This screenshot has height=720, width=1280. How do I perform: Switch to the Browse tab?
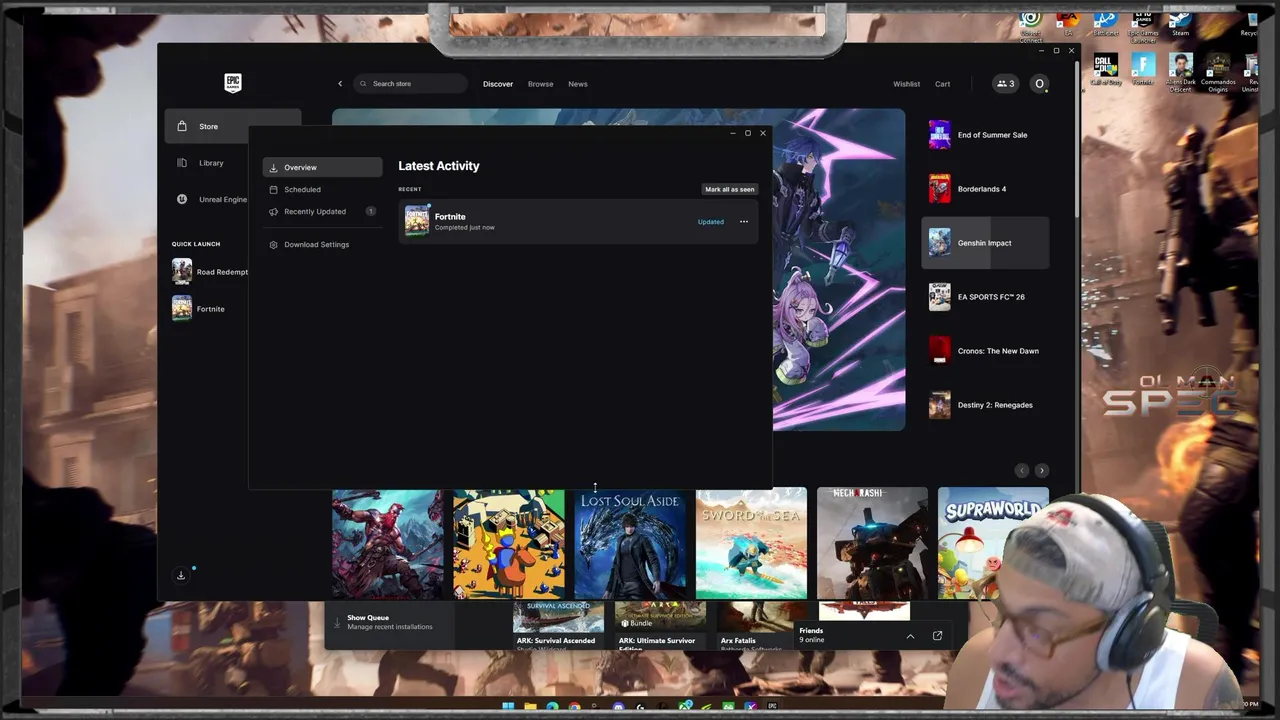tap(540, 84)
